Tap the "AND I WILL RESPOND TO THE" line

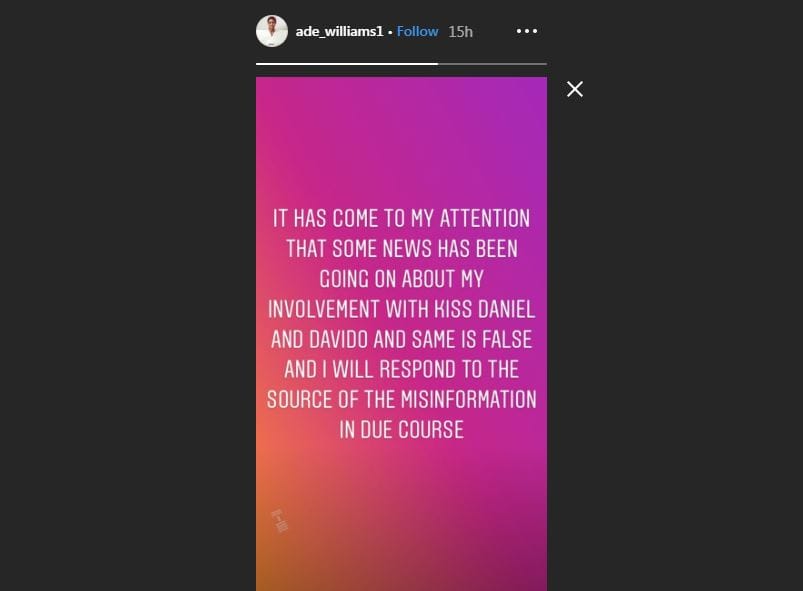tap(401, 369)
